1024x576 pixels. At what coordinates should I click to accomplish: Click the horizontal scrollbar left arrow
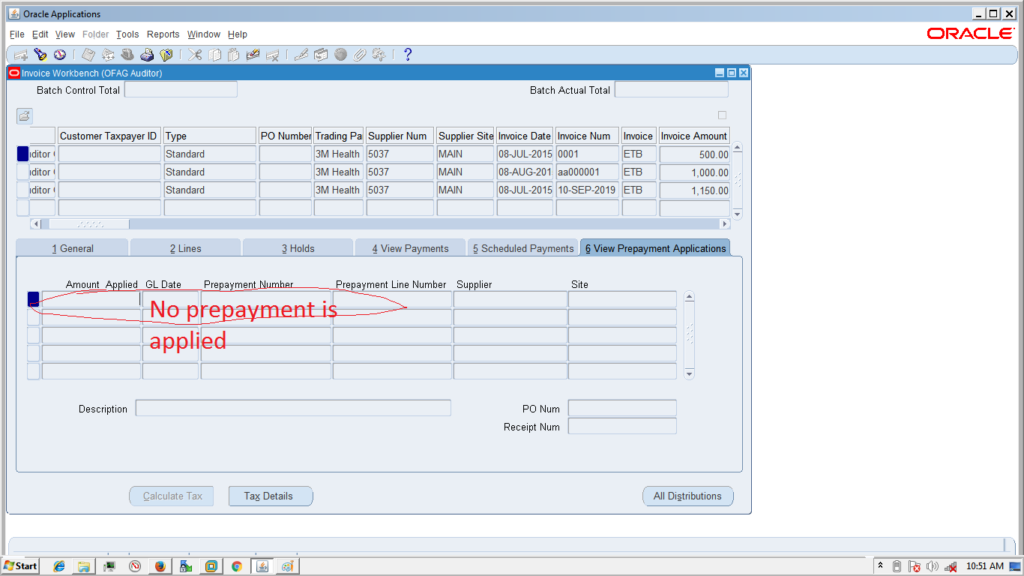point(36,223)
